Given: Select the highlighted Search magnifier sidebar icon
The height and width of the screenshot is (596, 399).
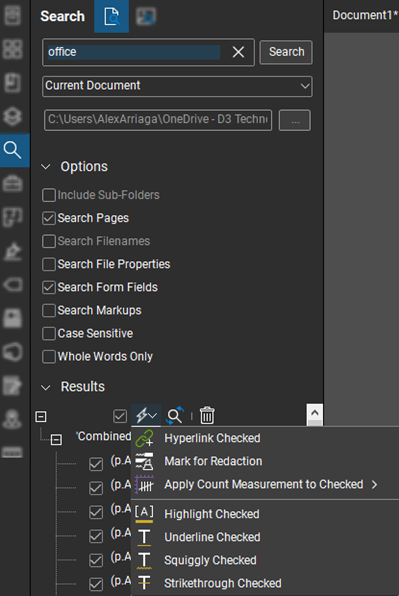Looking at the screenshot, I should (x=13, y=150).
